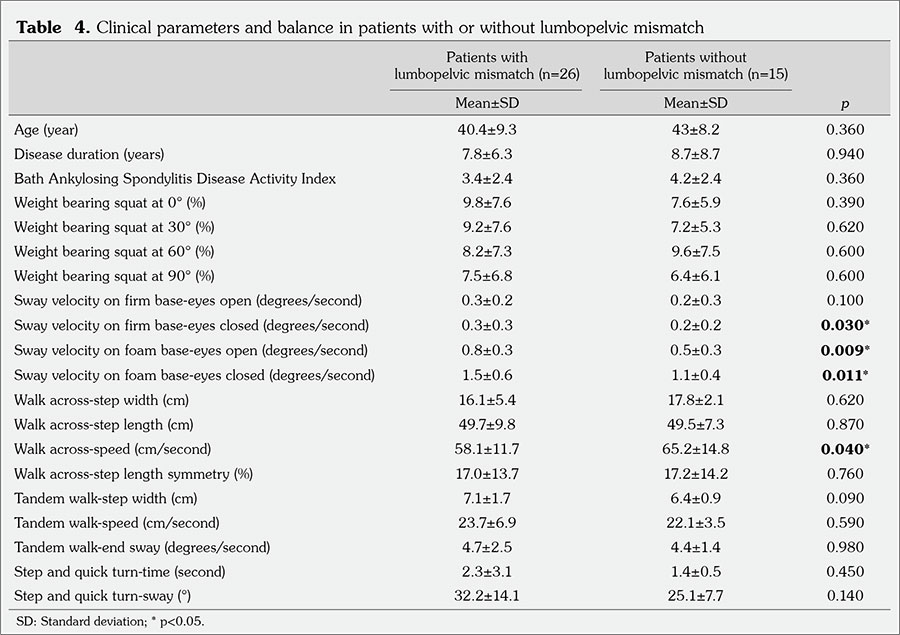Select the value 40.4±9.3 in the Age row

pos(487,130)
